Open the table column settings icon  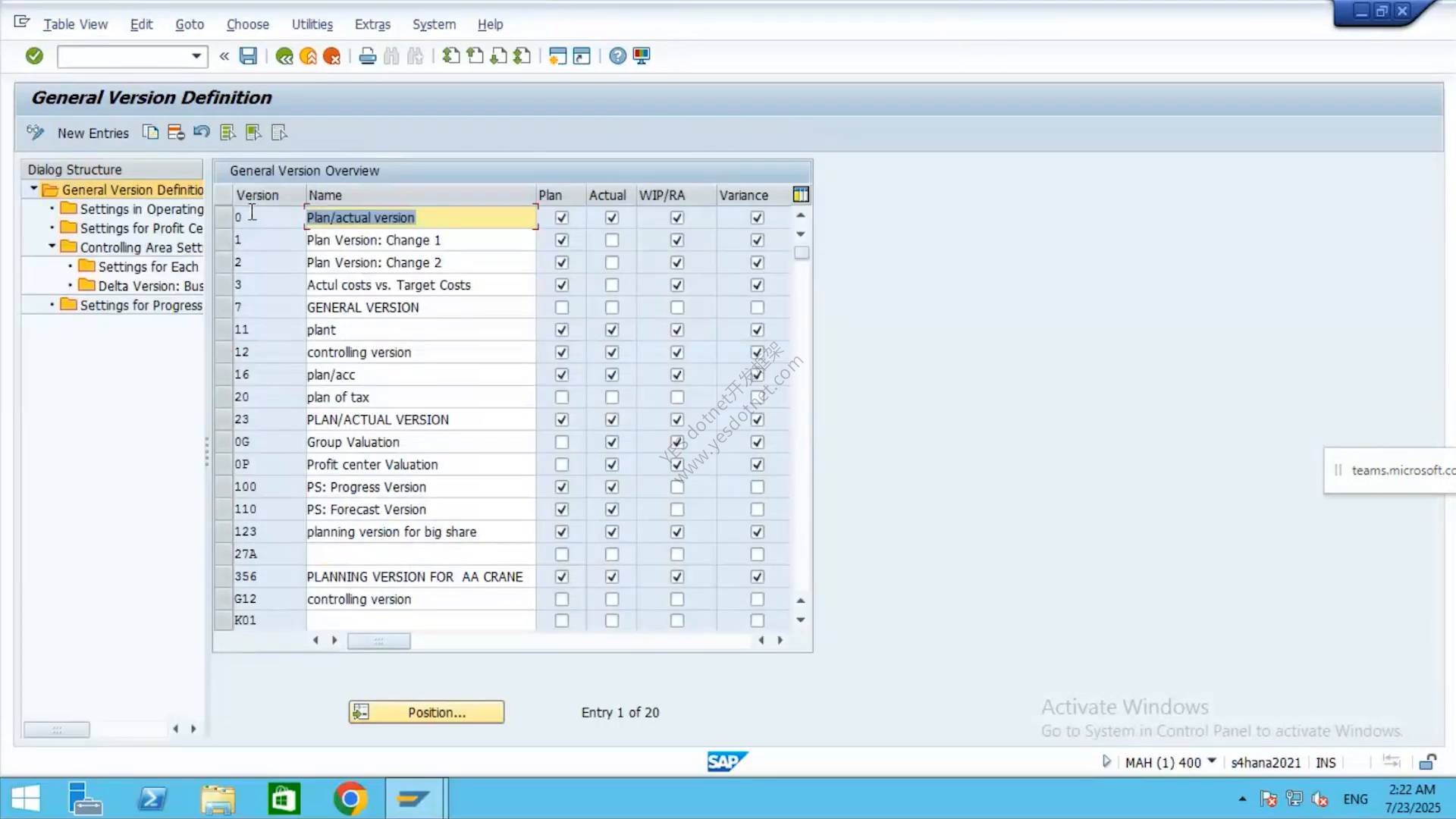801,195
